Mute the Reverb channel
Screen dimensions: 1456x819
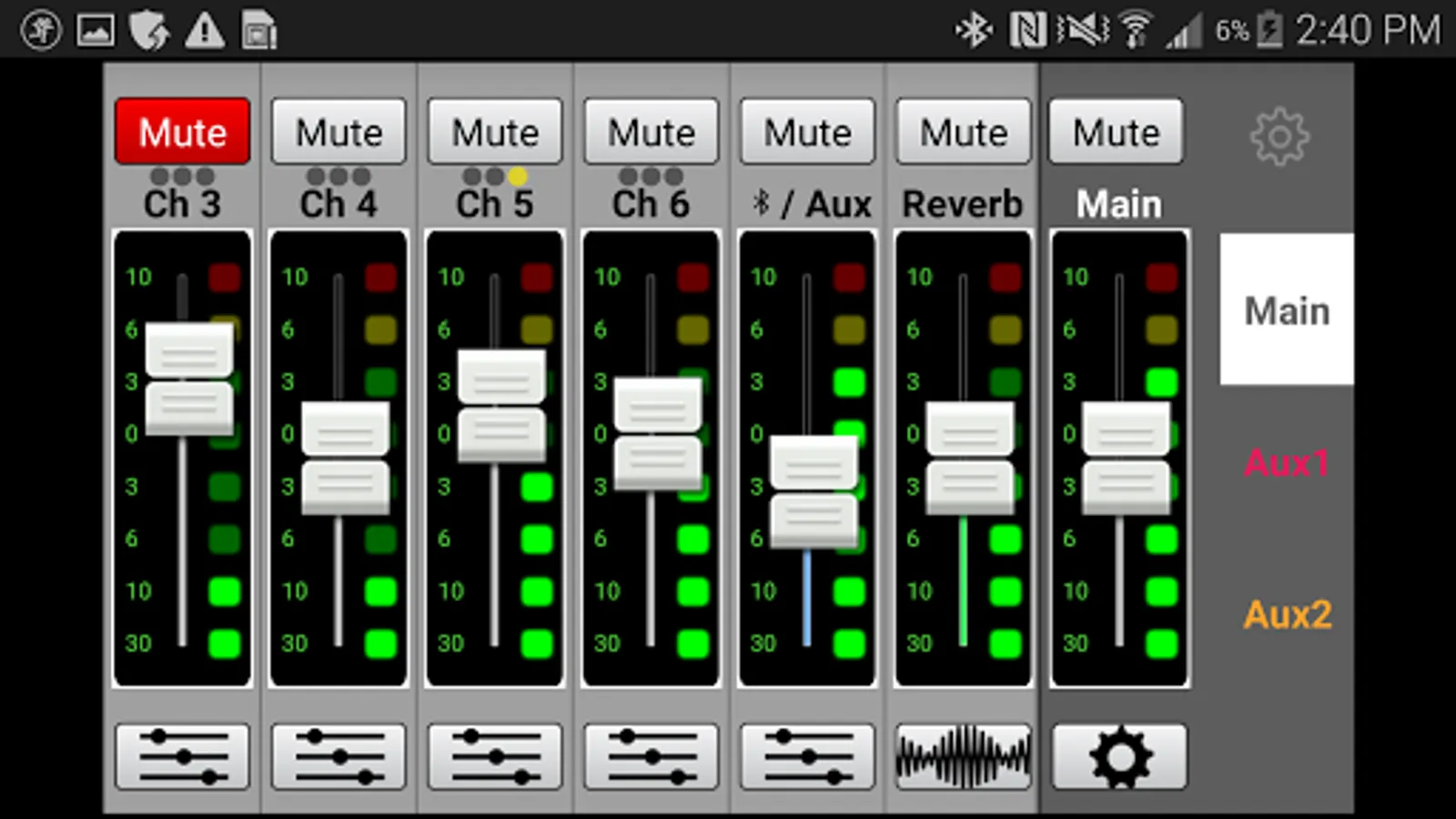point(964,132)
